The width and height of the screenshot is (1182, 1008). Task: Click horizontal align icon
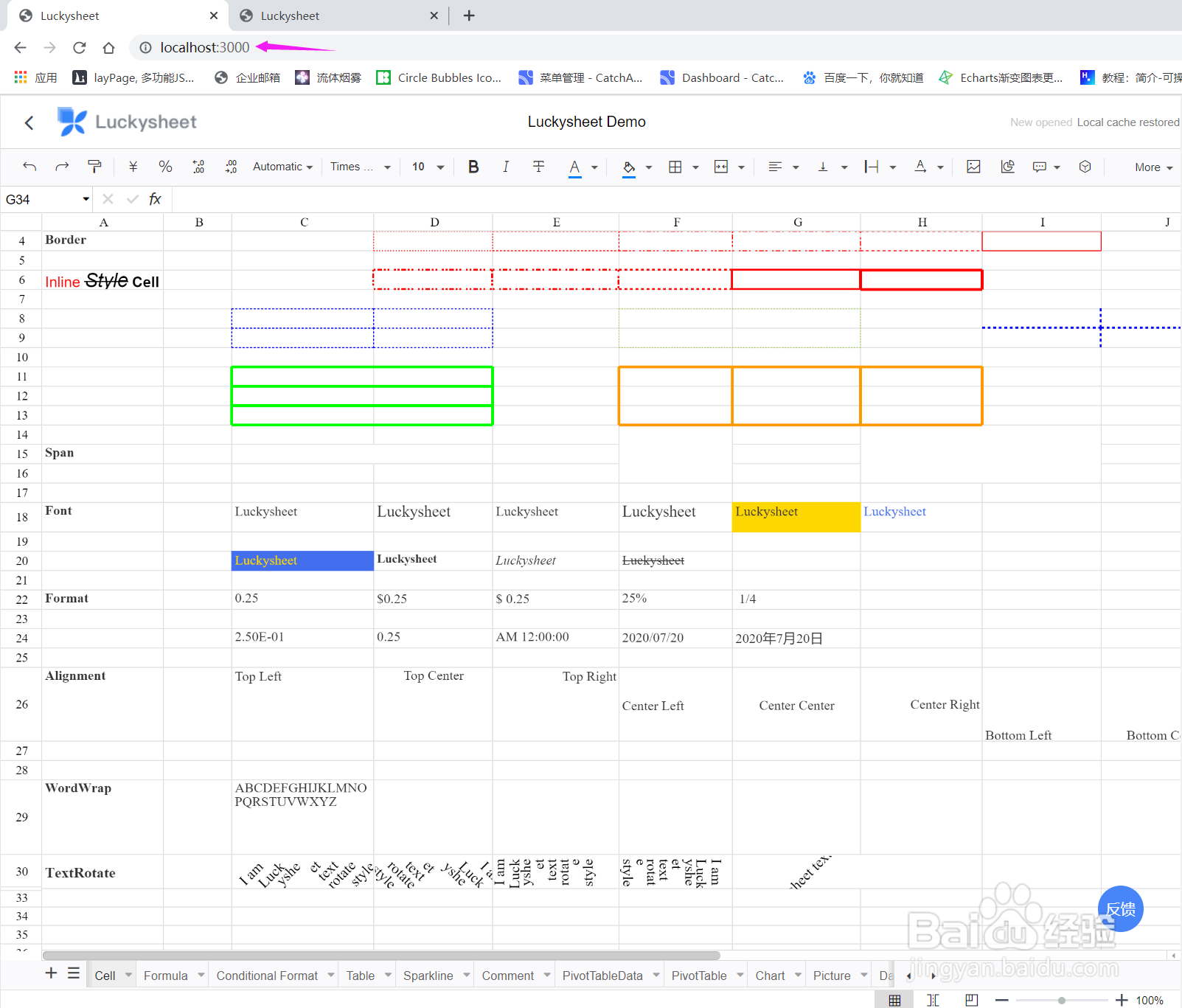click(775, 167)
